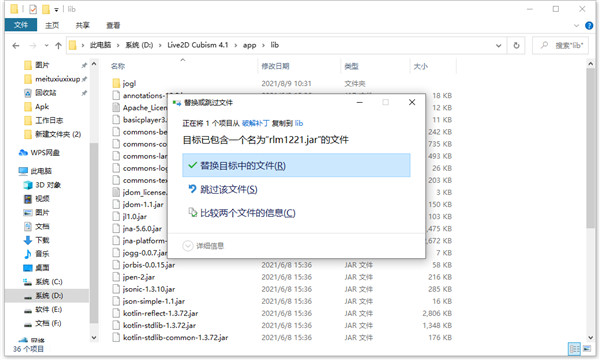Expand the address bar history dropdown
The width and height of the screenshot is (600, 360).
499,46
